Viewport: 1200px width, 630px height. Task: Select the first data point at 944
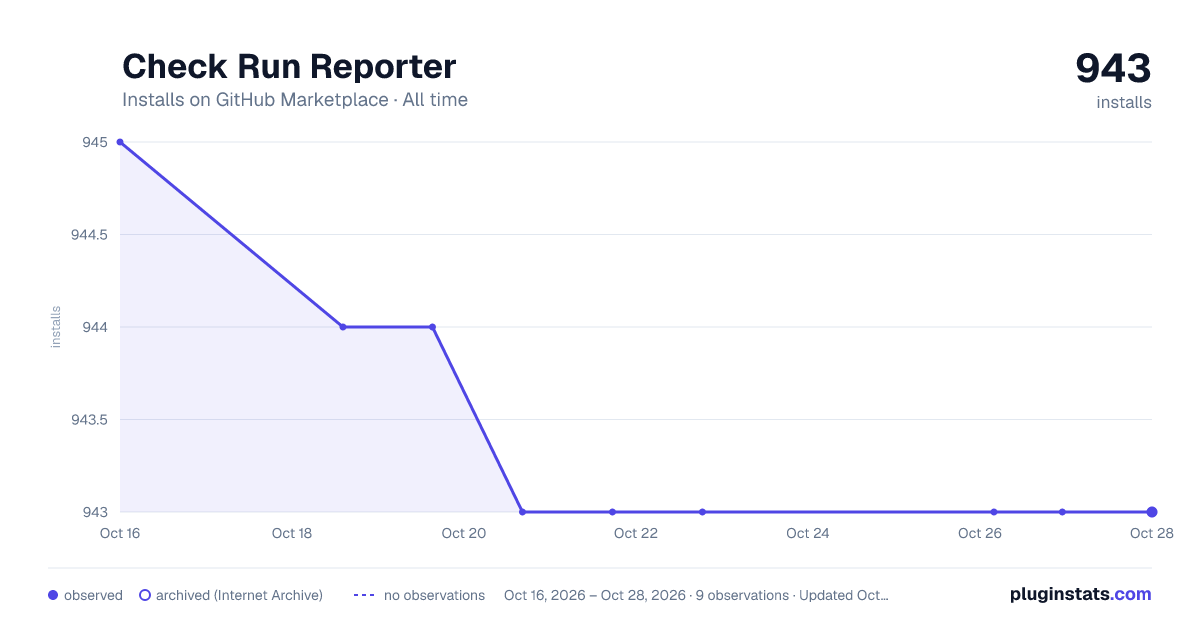pyautogui.click(x=343, y=327)
